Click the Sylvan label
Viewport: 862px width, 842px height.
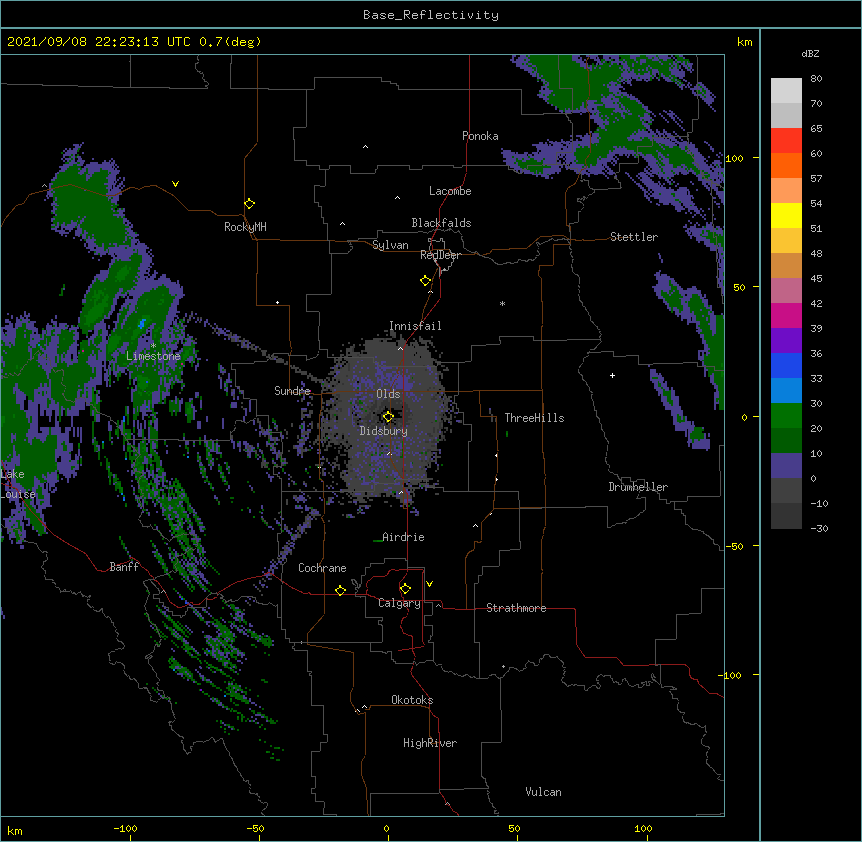(390, 245)
